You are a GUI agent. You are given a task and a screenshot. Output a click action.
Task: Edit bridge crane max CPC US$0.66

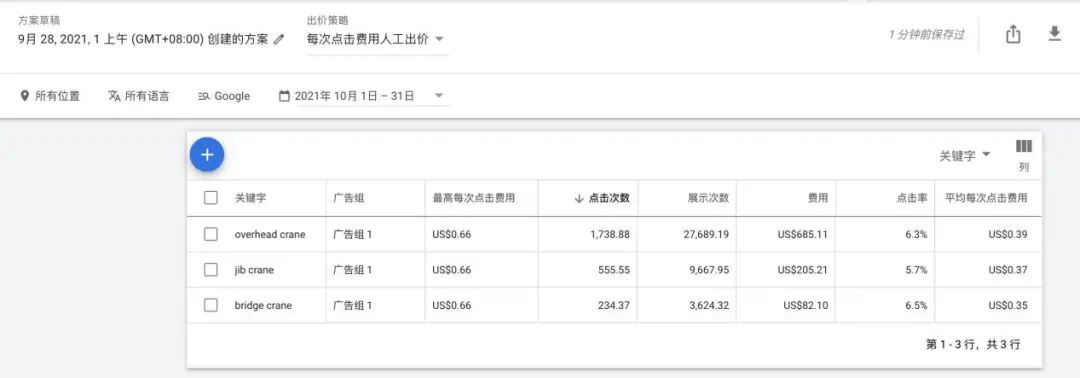(452, 305)
